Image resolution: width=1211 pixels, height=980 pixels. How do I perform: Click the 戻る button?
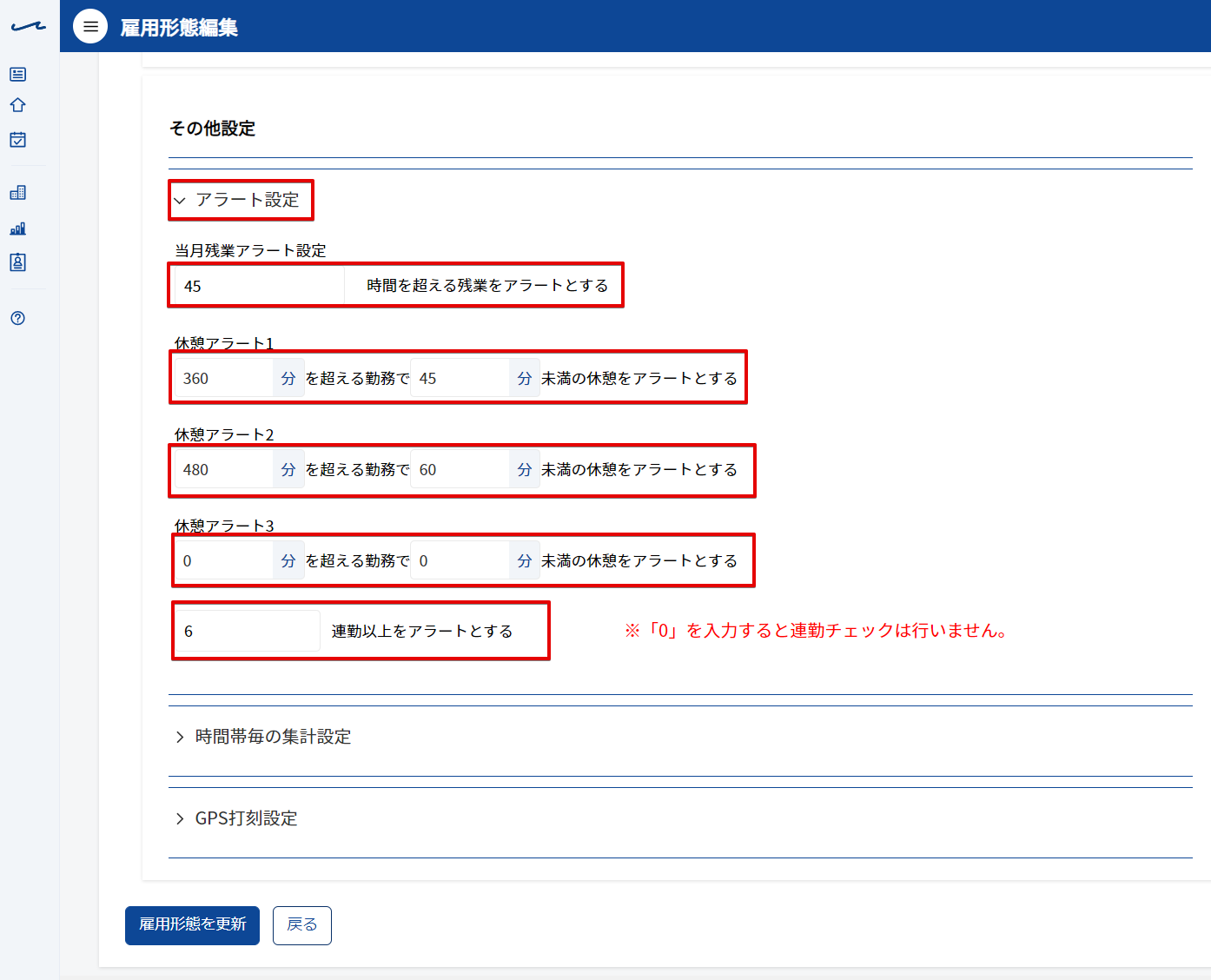[302, 925]
